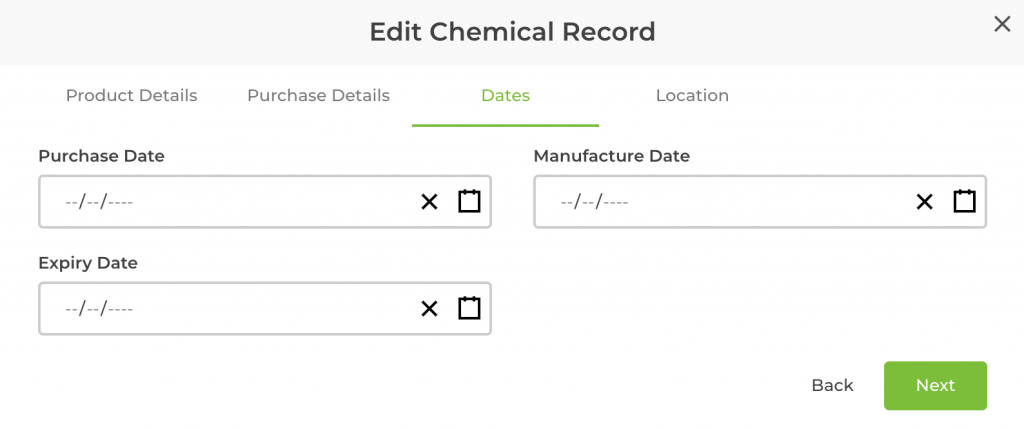This screenshot has height=429, width=1024.
Task: Click the Edit Chemical Record heading
Action: pos(512,31)
